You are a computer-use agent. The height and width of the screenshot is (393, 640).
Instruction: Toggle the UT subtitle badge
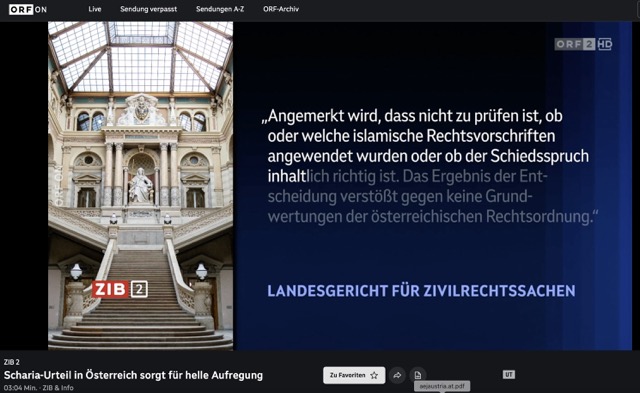point(509,375)
